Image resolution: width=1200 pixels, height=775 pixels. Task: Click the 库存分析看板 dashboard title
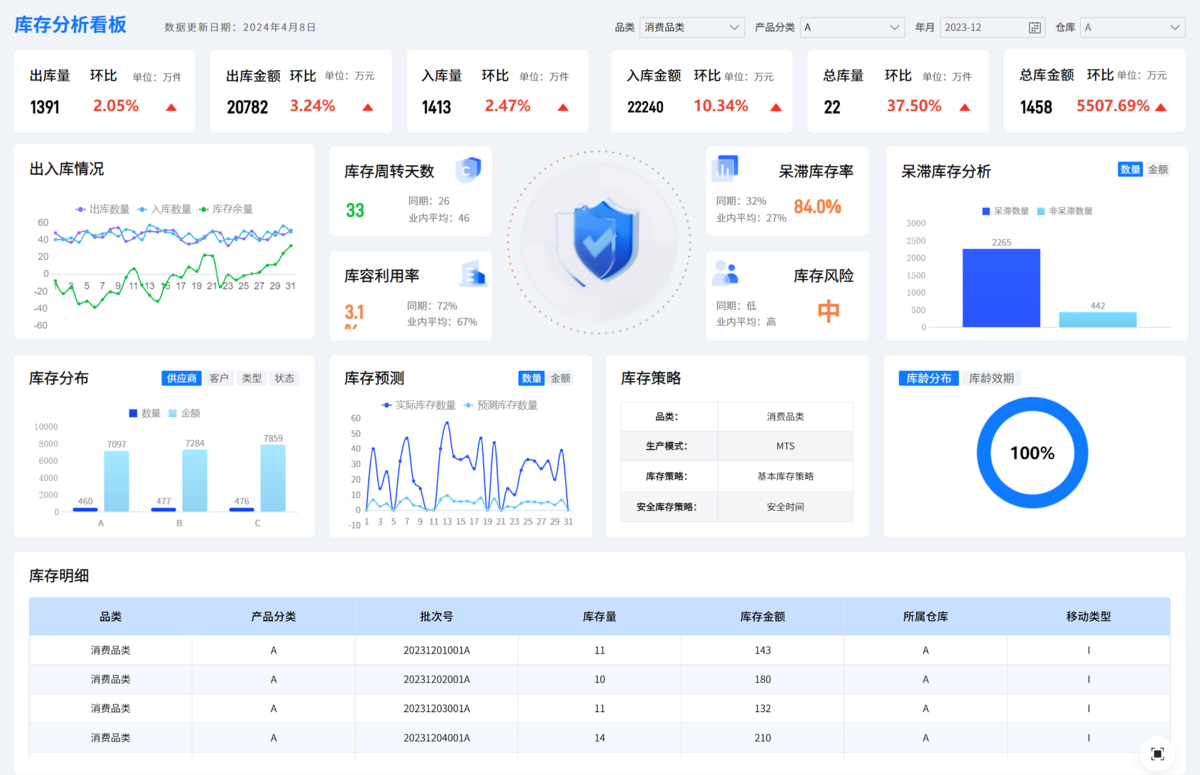tap(70, 25)
